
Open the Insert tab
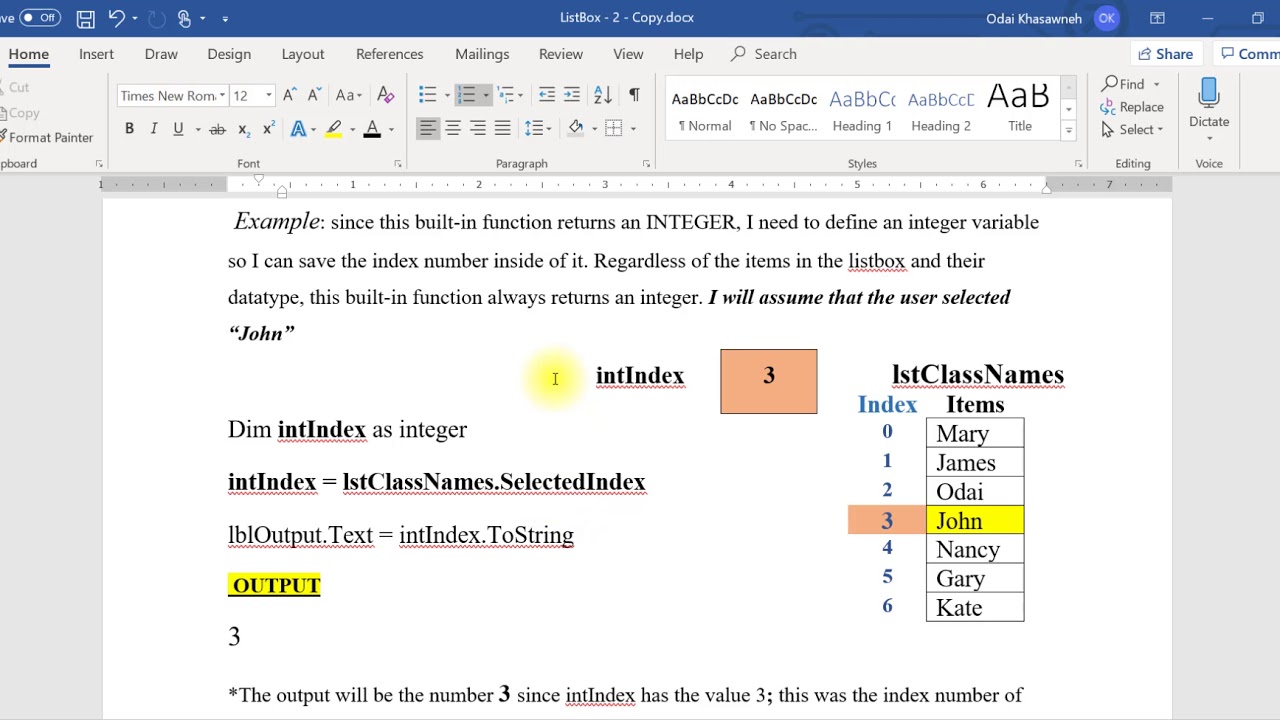[96, 54]
